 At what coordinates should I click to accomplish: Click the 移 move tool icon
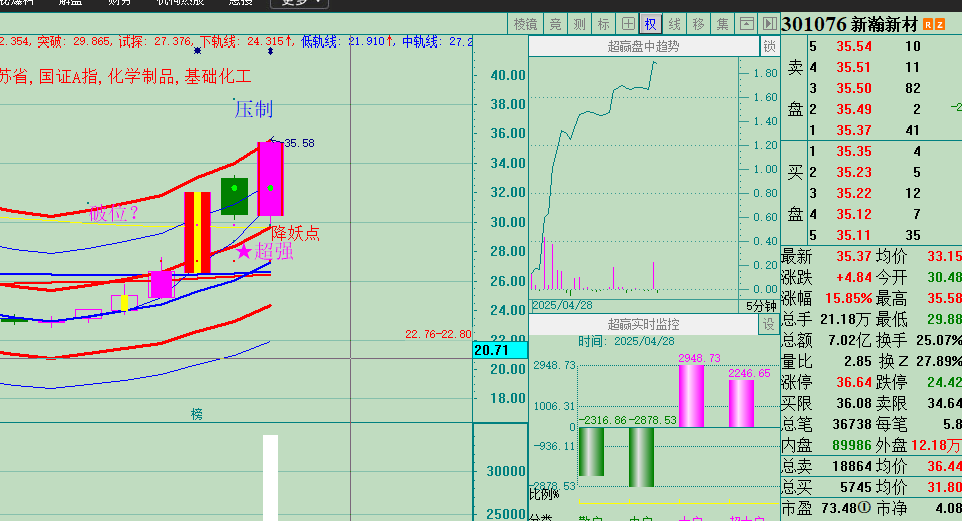click(698, 24)
